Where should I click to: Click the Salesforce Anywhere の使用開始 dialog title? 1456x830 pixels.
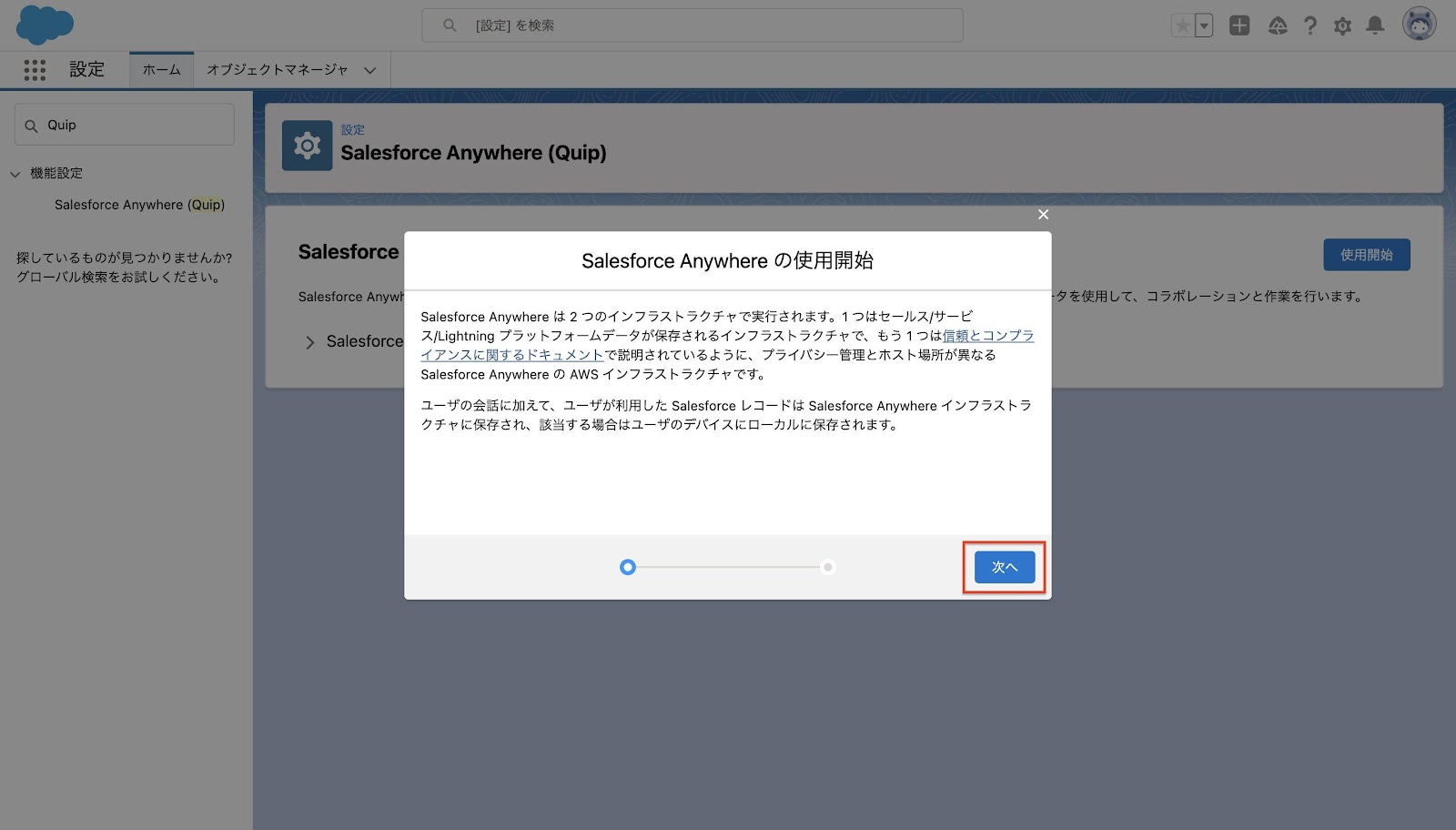tap(727, 261)
